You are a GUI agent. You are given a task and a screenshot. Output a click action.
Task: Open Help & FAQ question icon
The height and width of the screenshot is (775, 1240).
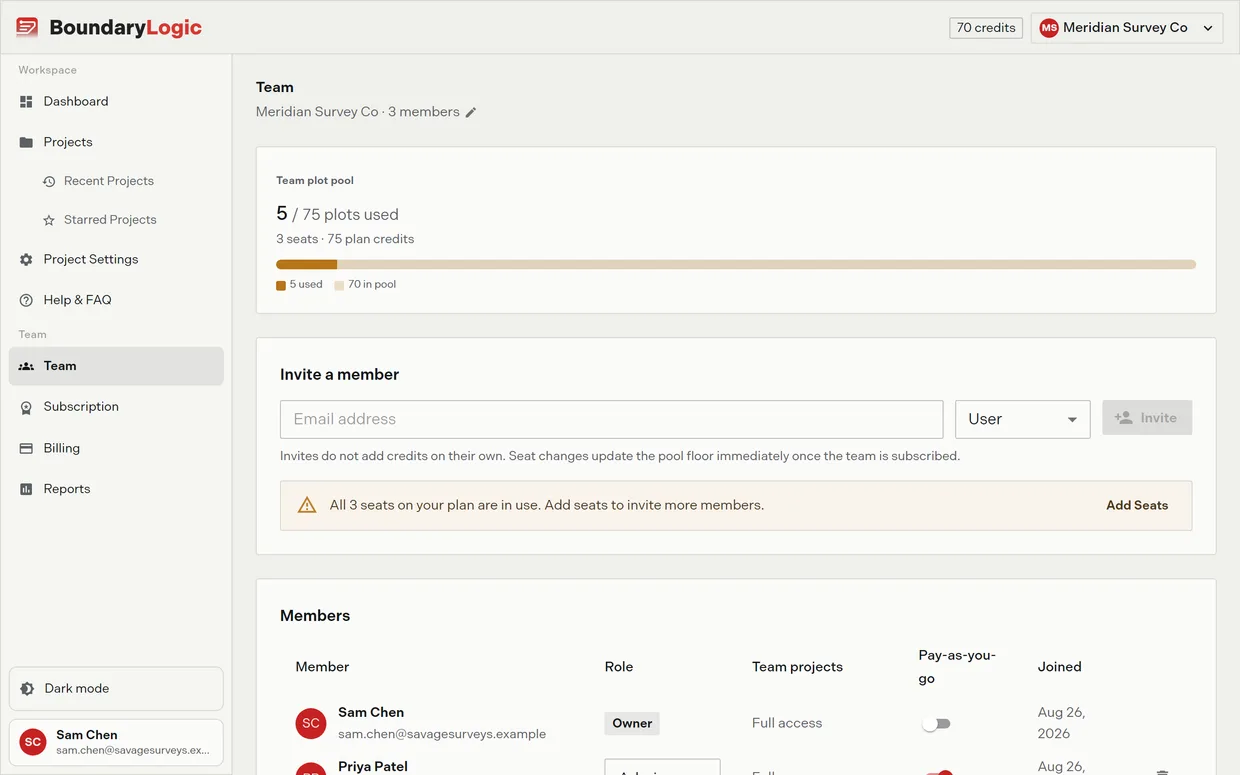tap(26, 300)
